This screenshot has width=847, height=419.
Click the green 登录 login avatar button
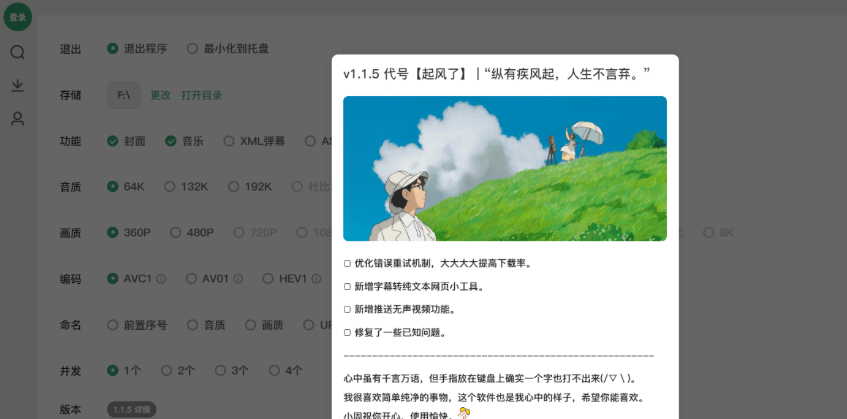tap(18, 17)
